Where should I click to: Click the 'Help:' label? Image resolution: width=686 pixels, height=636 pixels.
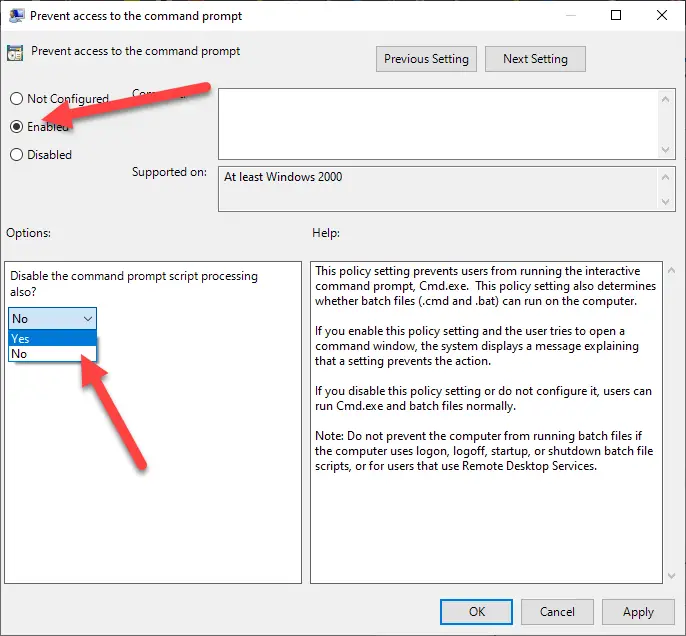(326, 233)
